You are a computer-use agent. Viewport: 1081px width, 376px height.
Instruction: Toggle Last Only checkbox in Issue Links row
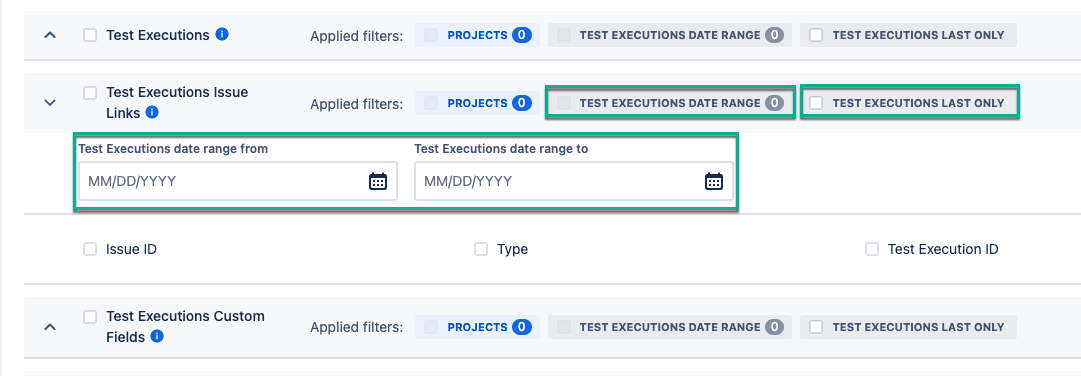816,103
